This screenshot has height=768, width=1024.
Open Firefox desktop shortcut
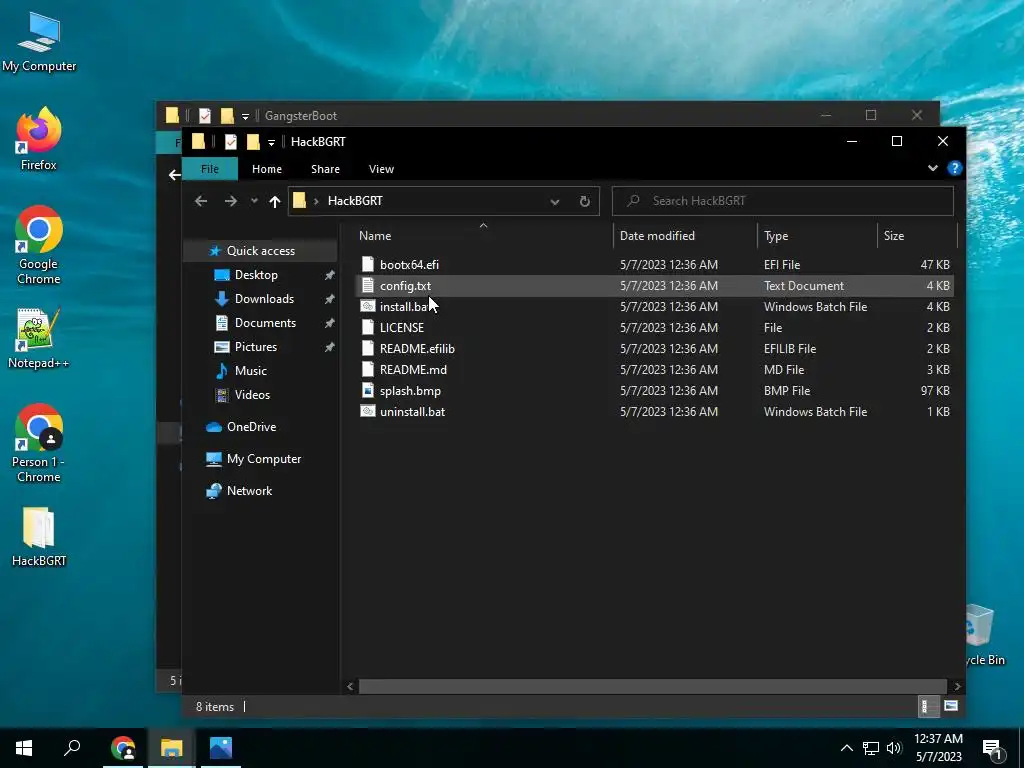(39, 138)
